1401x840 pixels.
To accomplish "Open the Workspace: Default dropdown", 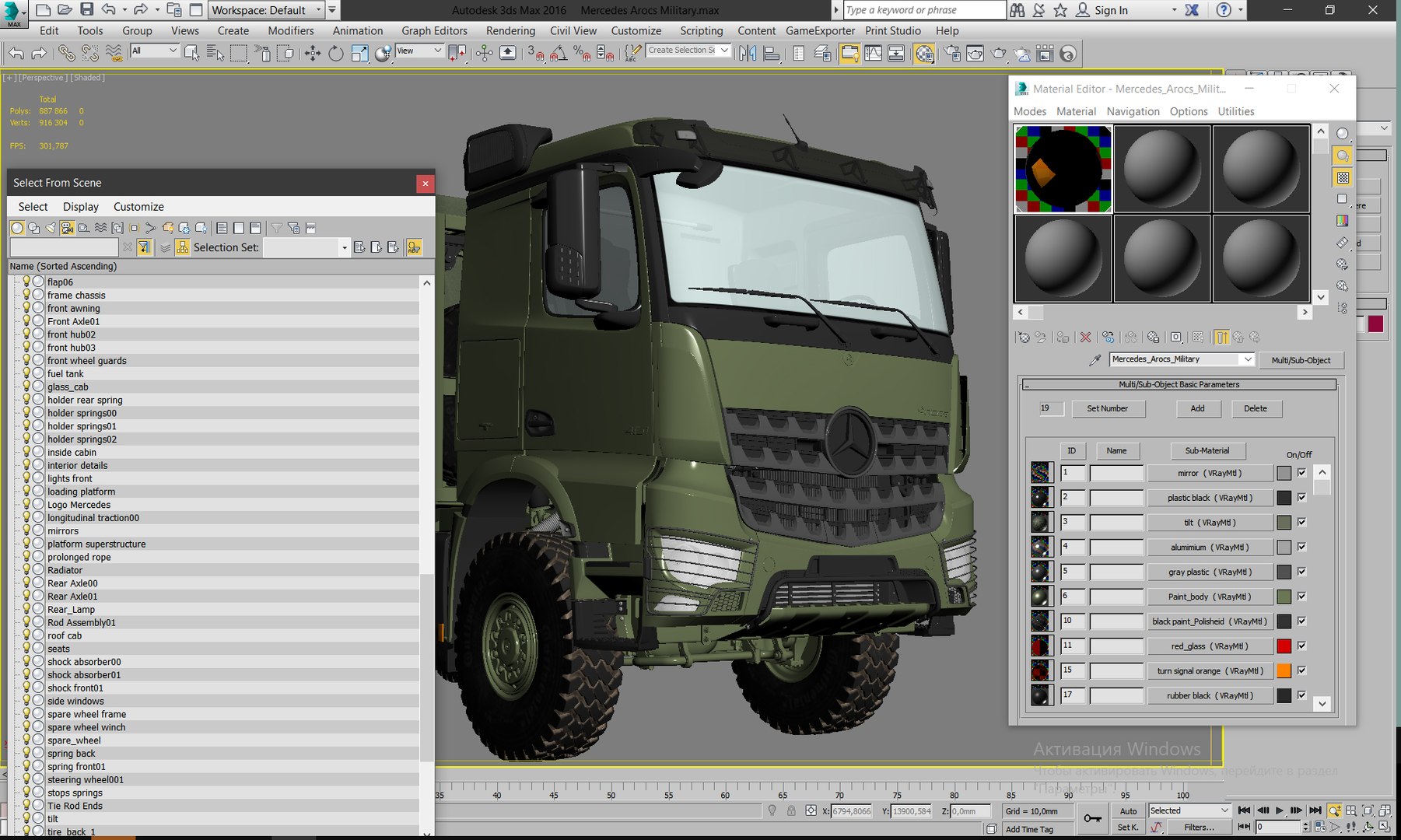I will [267, 10].
